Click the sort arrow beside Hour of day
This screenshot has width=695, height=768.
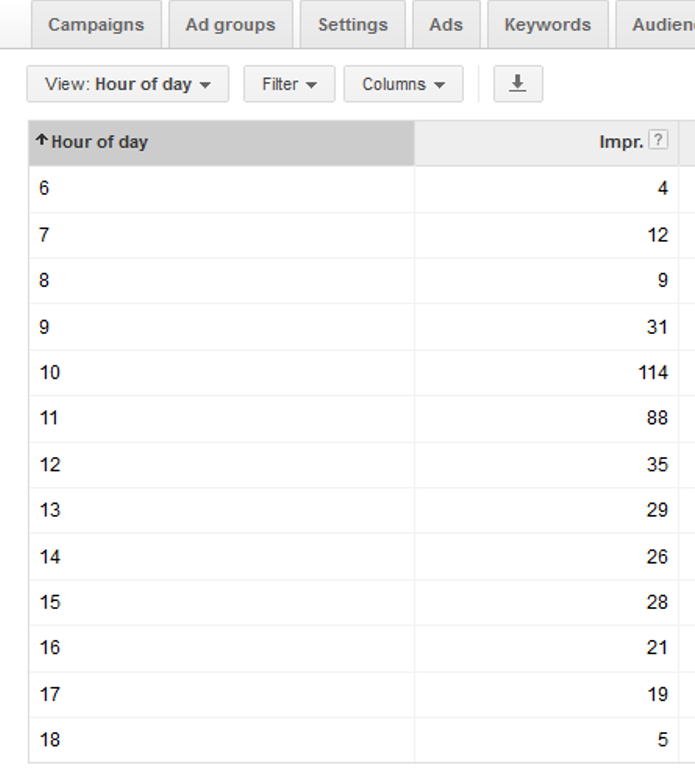point(42,140)
